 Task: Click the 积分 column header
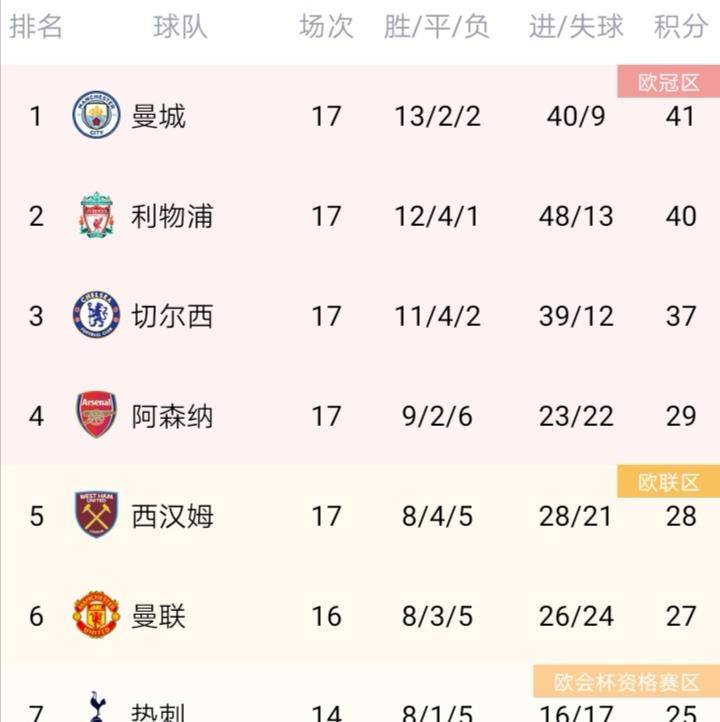(x=681, y=26)
